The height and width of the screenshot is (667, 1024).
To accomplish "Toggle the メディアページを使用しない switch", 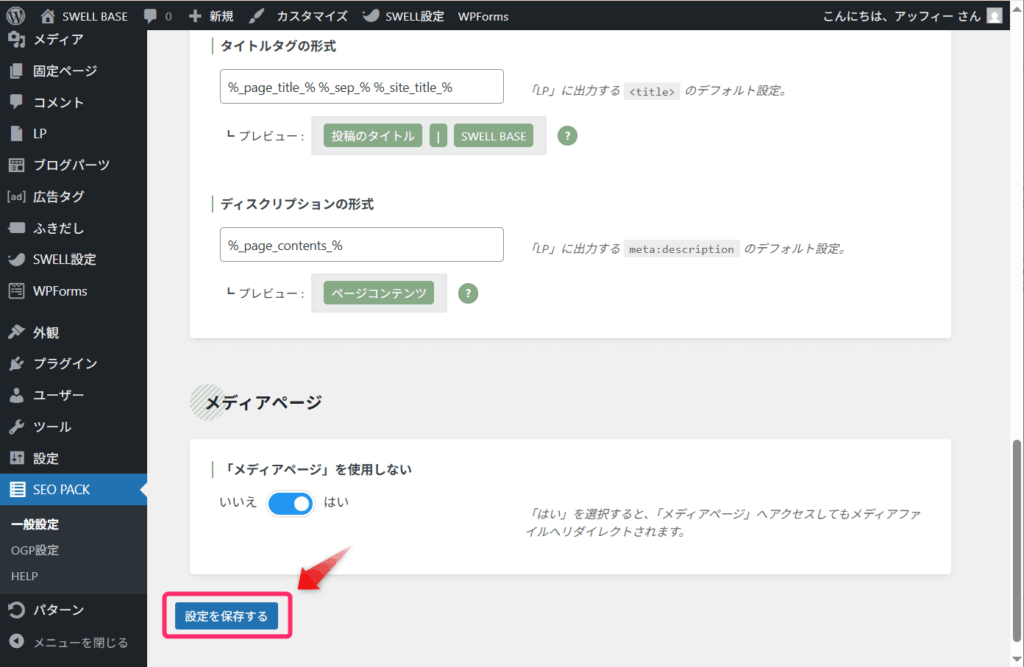I will point(291,504).
